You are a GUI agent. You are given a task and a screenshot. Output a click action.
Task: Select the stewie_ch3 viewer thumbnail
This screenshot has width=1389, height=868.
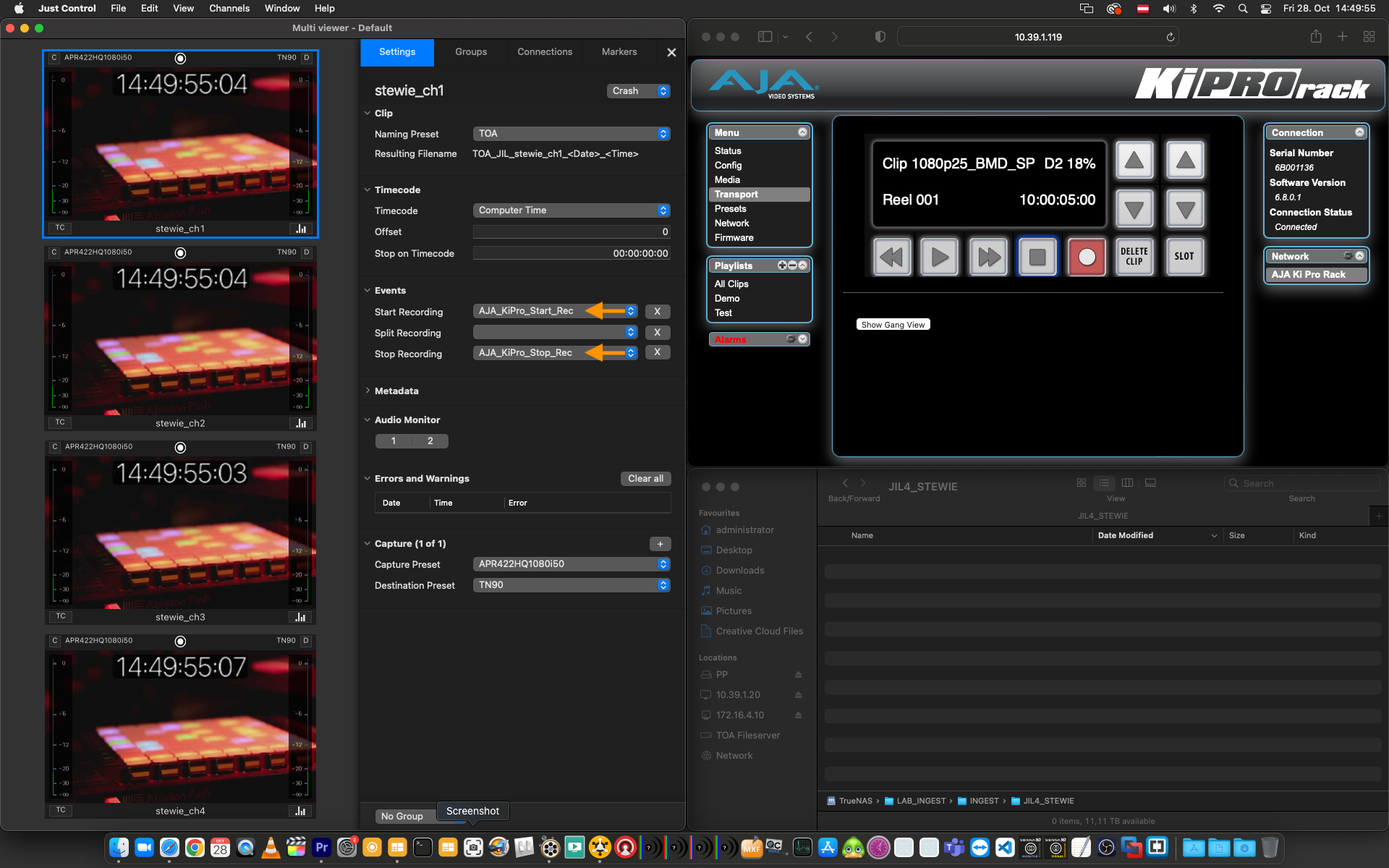click(x=181, y=533)
